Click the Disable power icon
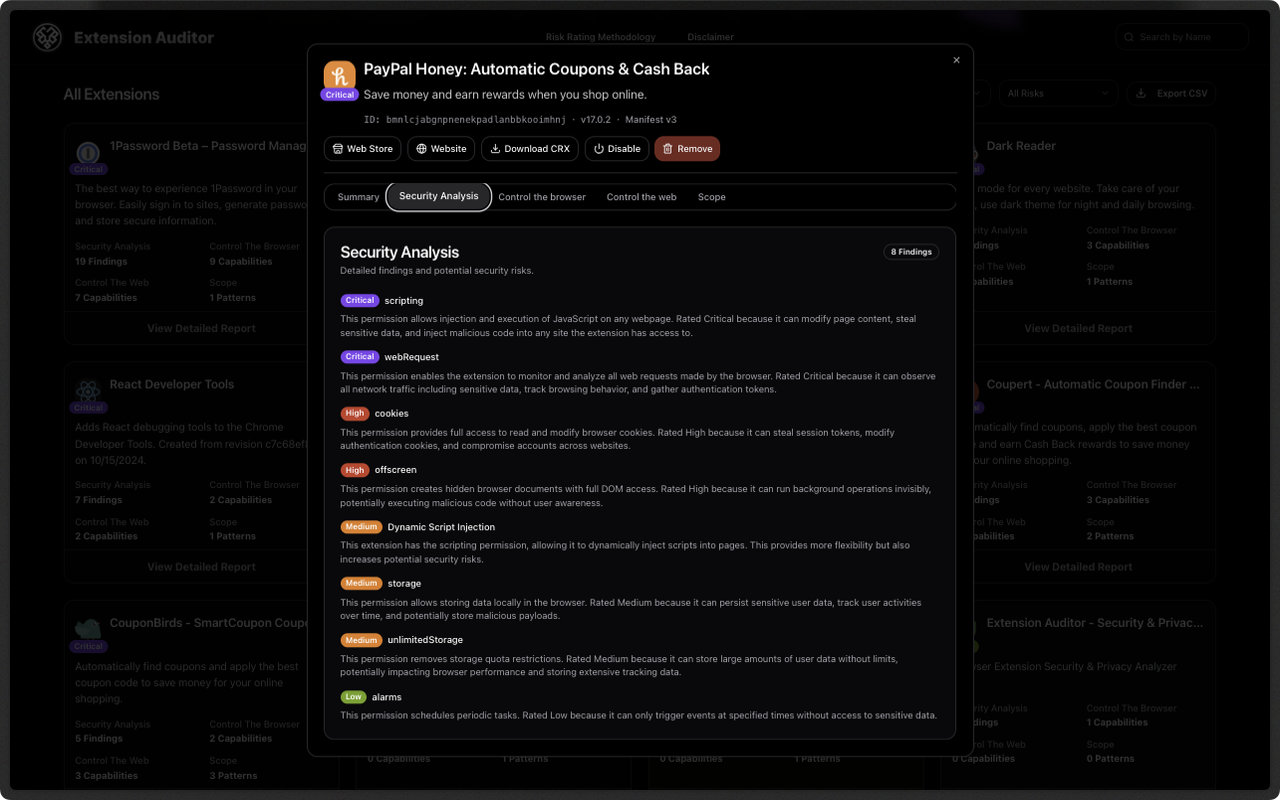The width and height of the screenshot is (1280, 800). (x=599, y=149)
